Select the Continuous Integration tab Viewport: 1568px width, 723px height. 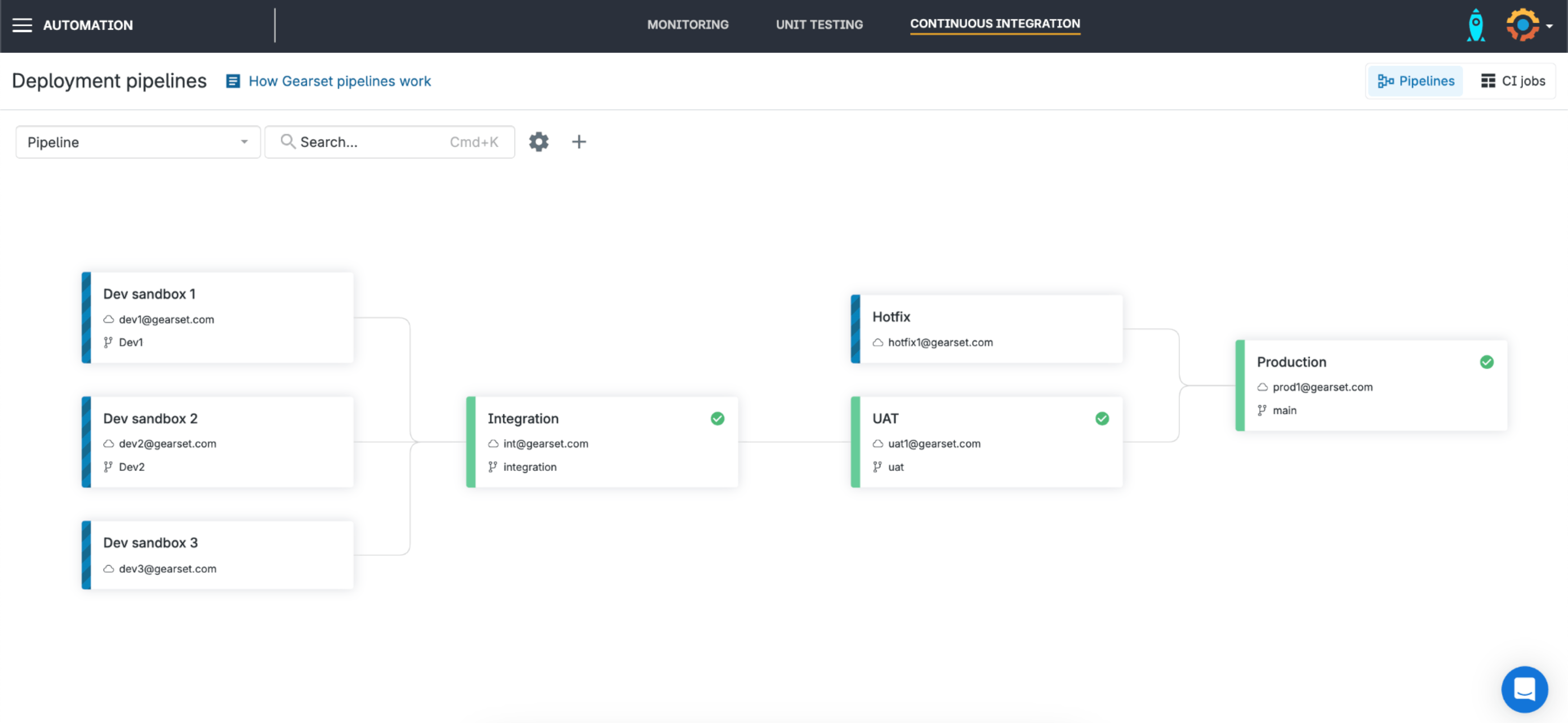pyautogui.click(x=995, y=24)
